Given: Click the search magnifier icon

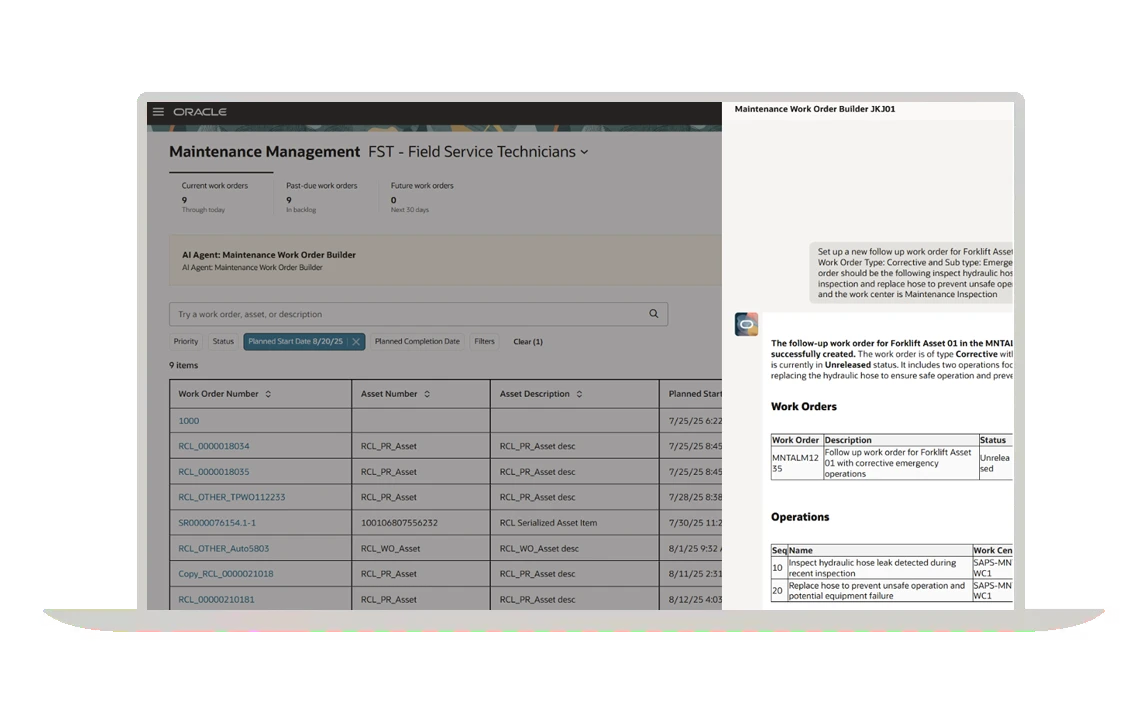Looking at the screenshot, I should 654,314.
